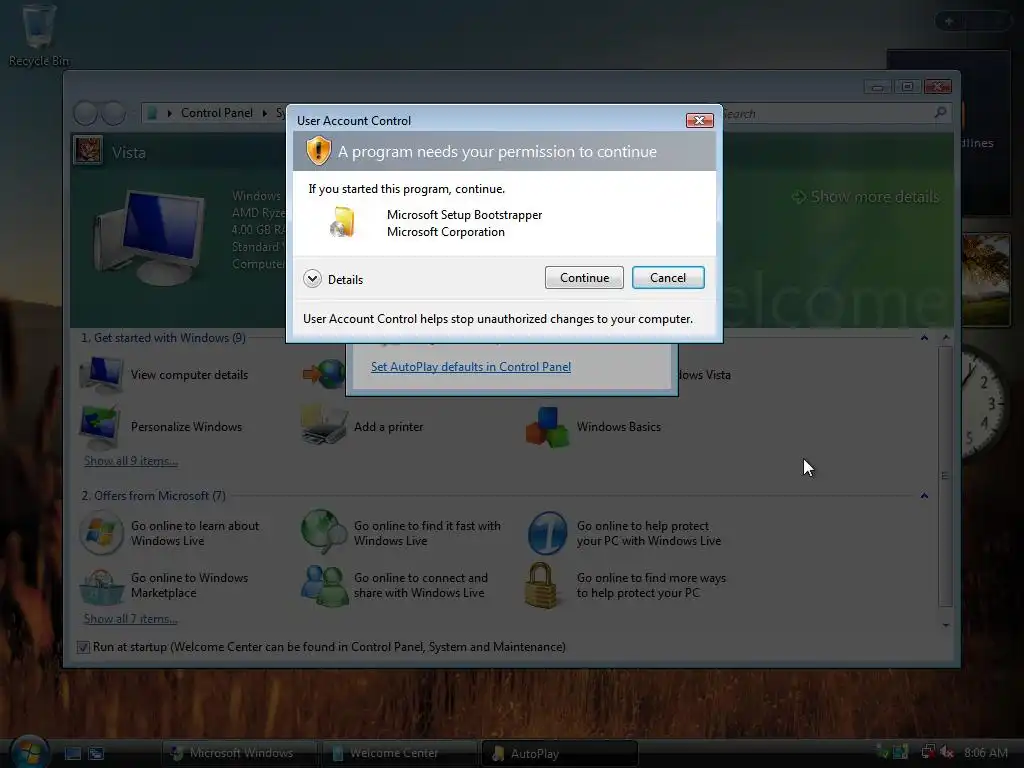Click Go online to find it fast icon
Image resolution: width=1024 pixels, height=768 pixels.
click(324, 533)
